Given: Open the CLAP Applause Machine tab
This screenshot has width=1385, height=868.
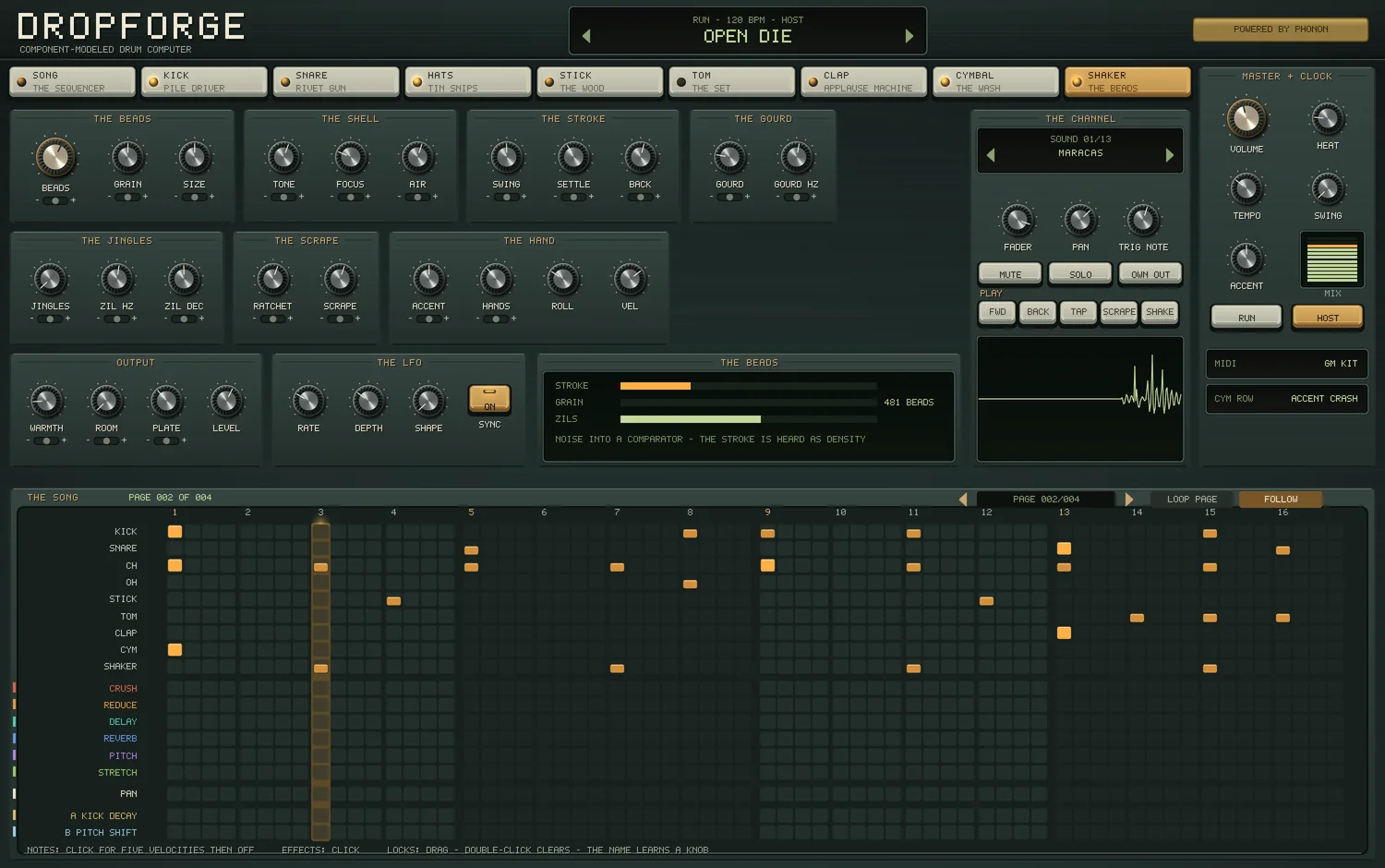Looking at the screenshot, I should pos(864,81).
